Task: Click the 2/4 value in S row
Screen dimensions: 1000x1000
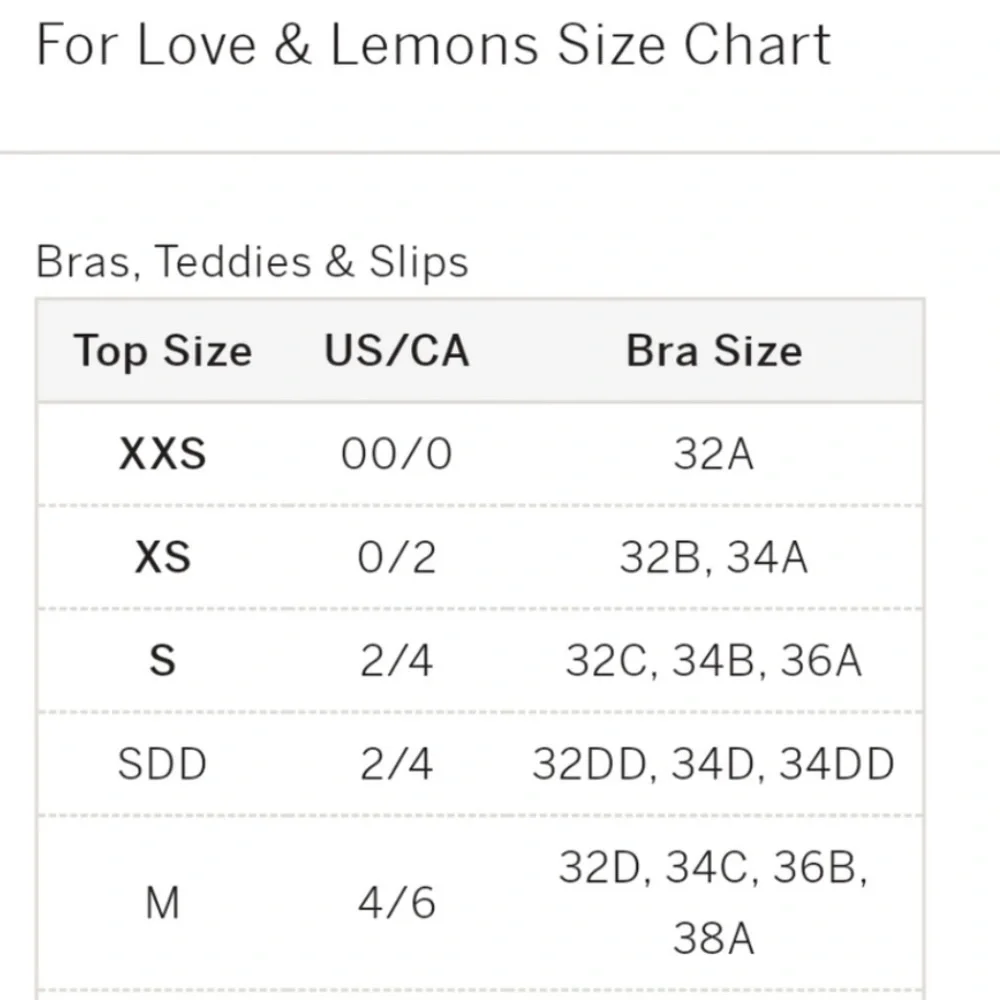Action: [x=397, y=660]
